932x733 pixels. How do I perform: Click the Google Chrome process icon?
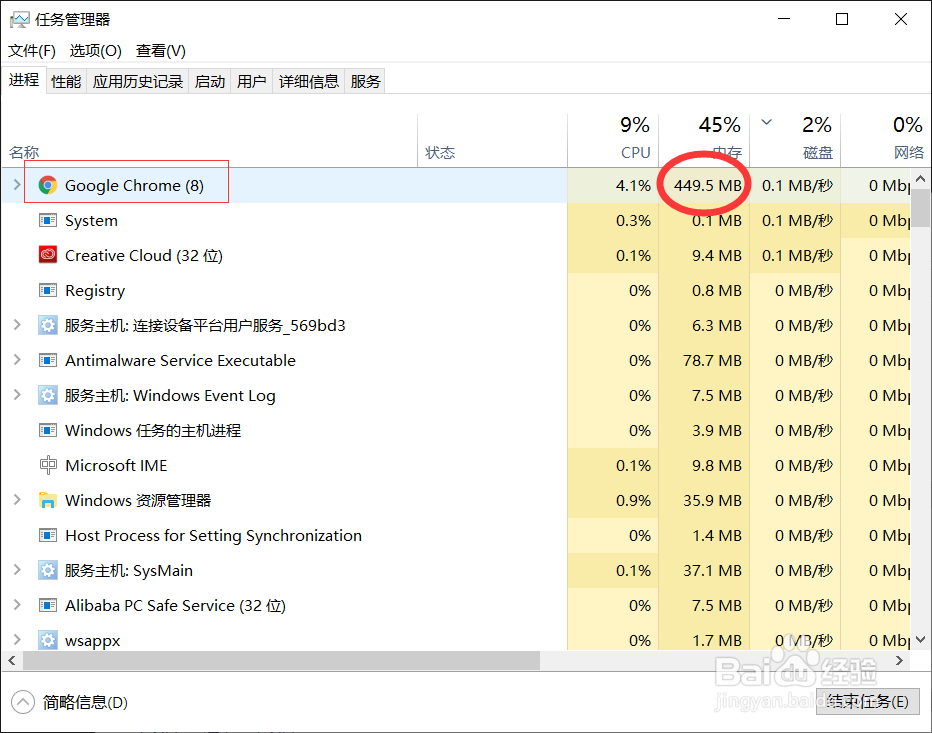click(x=48, y=185)
